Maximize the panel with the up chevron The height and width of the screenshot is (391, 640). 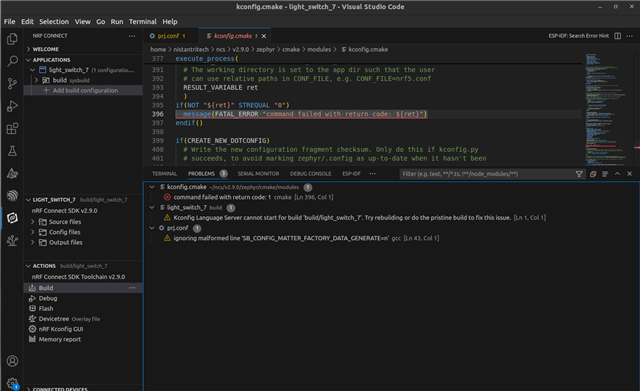pyautogui.click(x=617, y=174)
